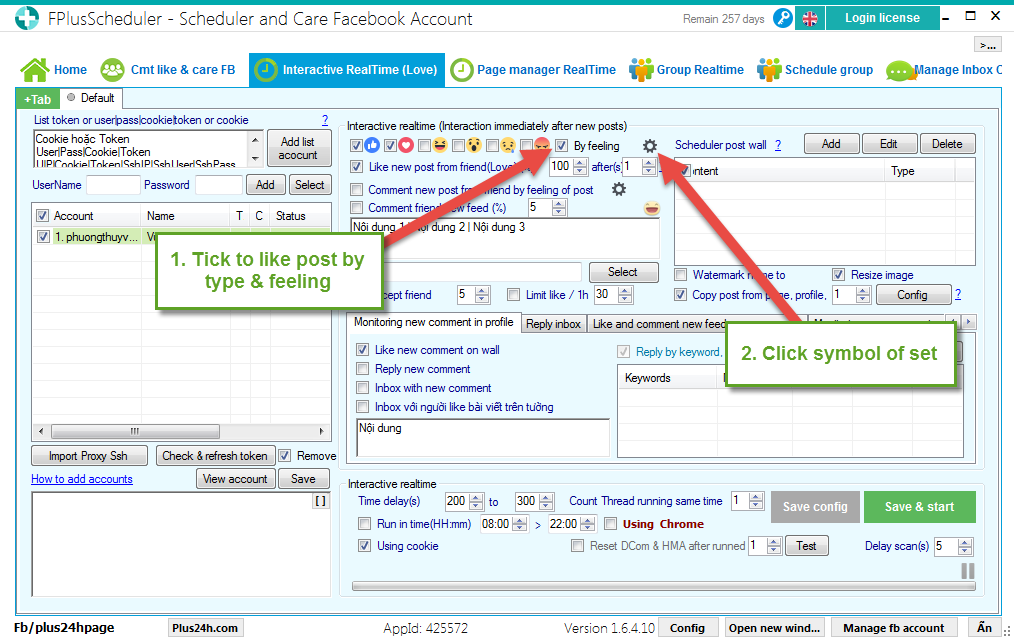The height and width of the screenshot is (640, 1014).
Task: Click the Check & refresh token button
Action: tap(215, 456)
